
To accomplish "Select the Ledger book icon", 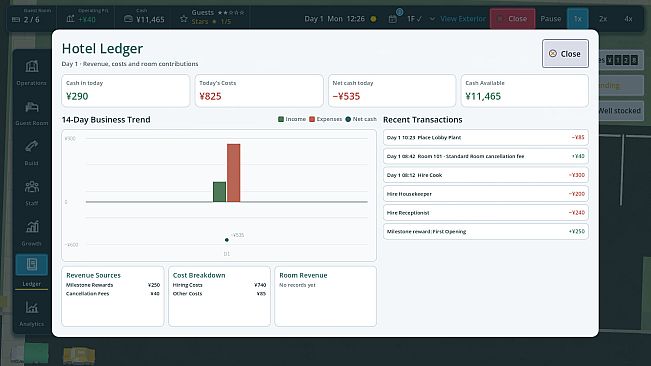I will tap(32, 264).
